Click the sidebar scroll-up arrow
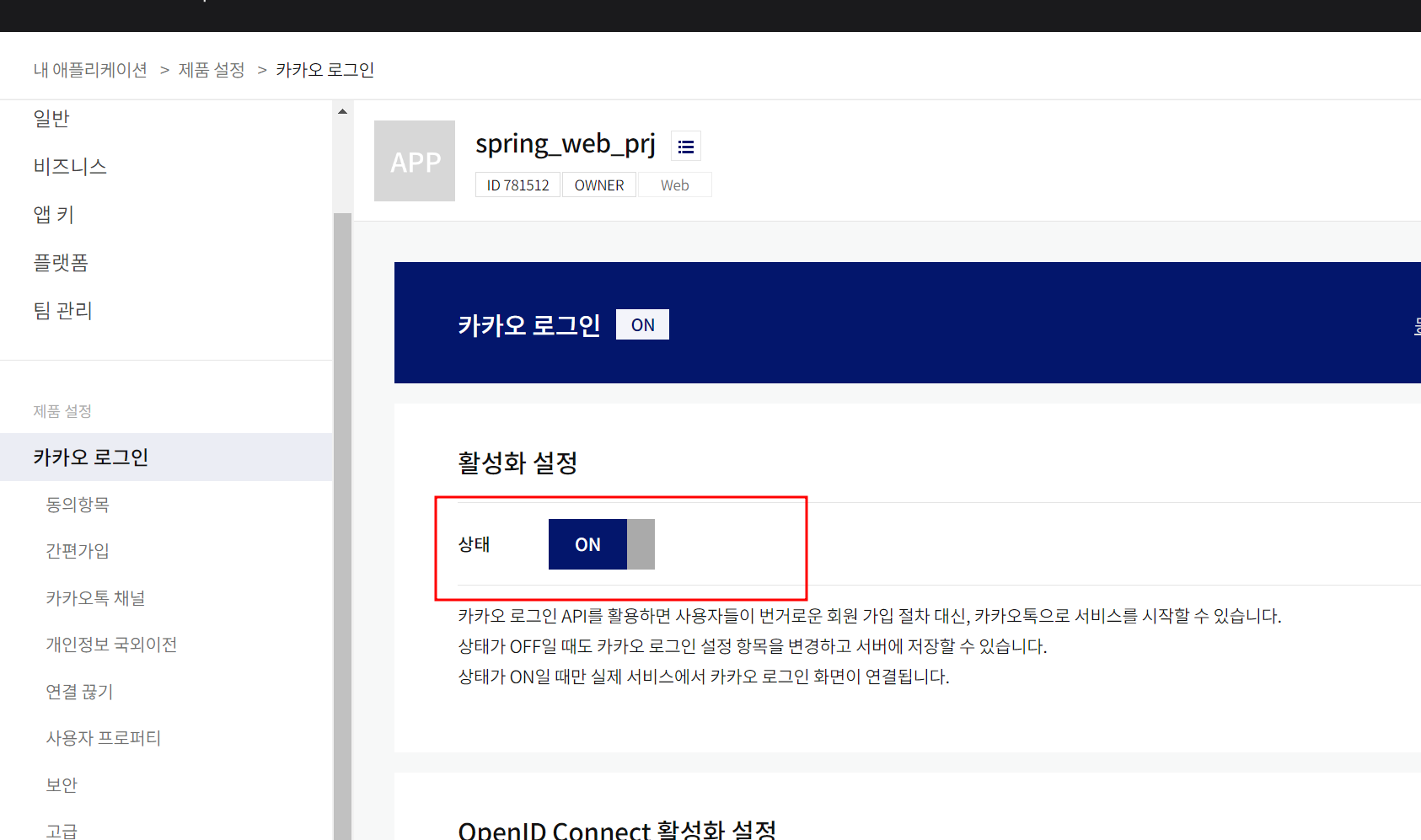This screenshot has width=1421, height=840. pos(342,111)
